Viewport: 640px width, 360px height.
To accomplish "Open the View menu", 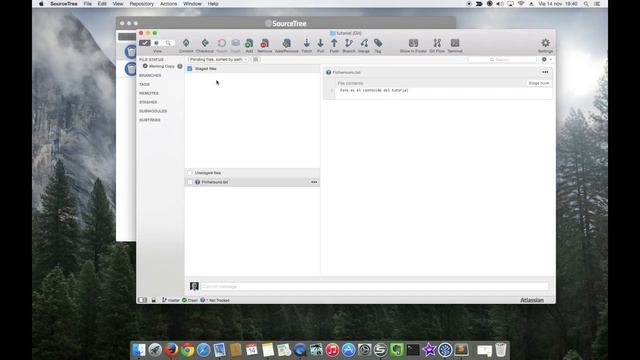I will [118, 4].
